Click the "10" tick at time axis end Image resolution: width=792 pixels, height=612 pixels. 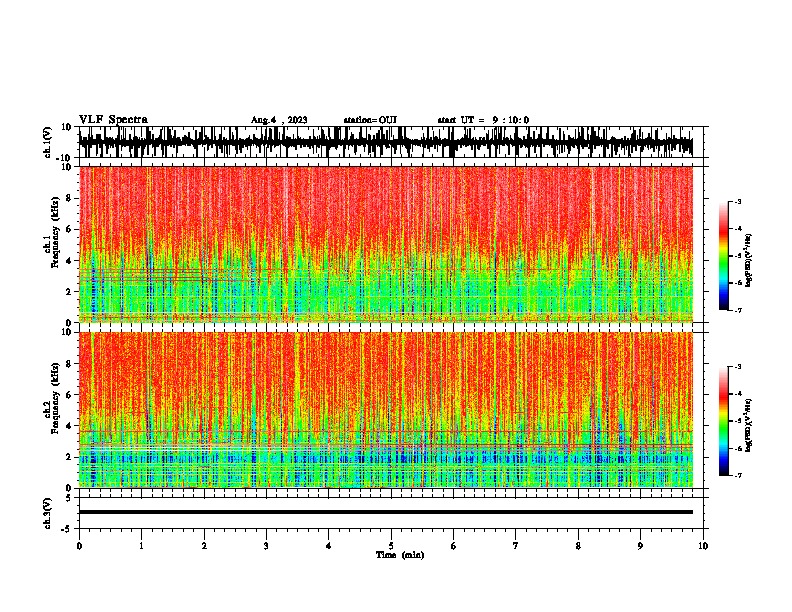pyautogui.click(x=703, y=546)
